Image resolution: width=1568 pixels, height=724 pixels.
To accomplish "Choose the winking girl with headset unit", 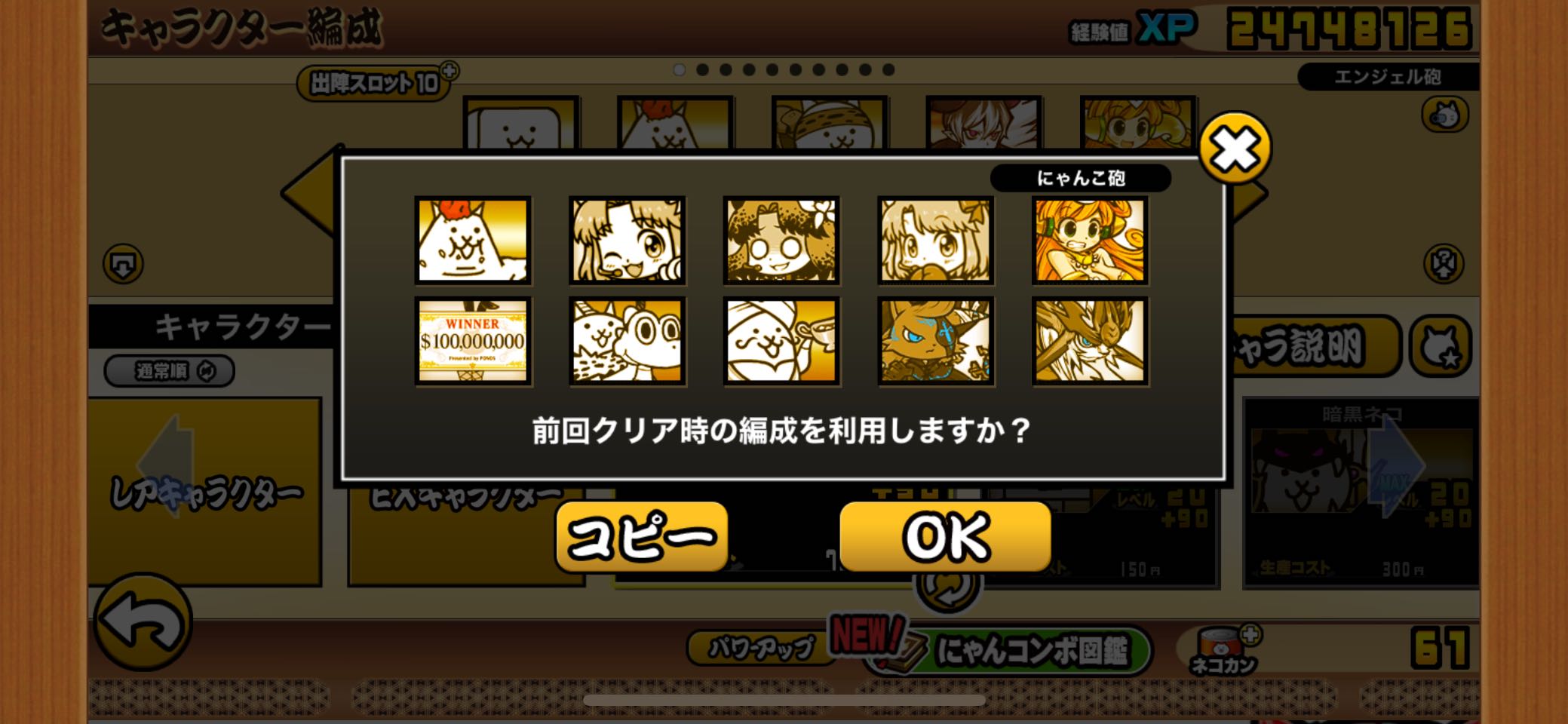I will (x=627, y=241).
